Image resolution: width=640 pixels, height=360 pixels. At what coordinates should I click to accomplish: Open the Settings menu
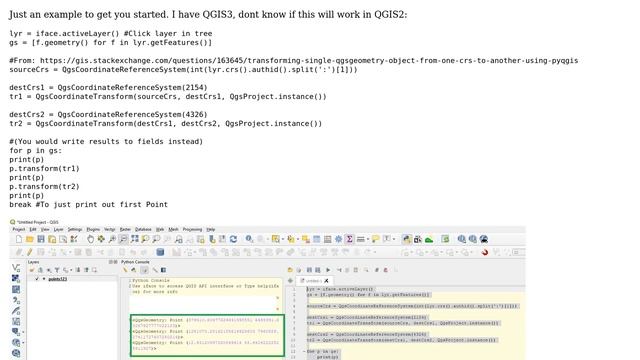[75, 229]
